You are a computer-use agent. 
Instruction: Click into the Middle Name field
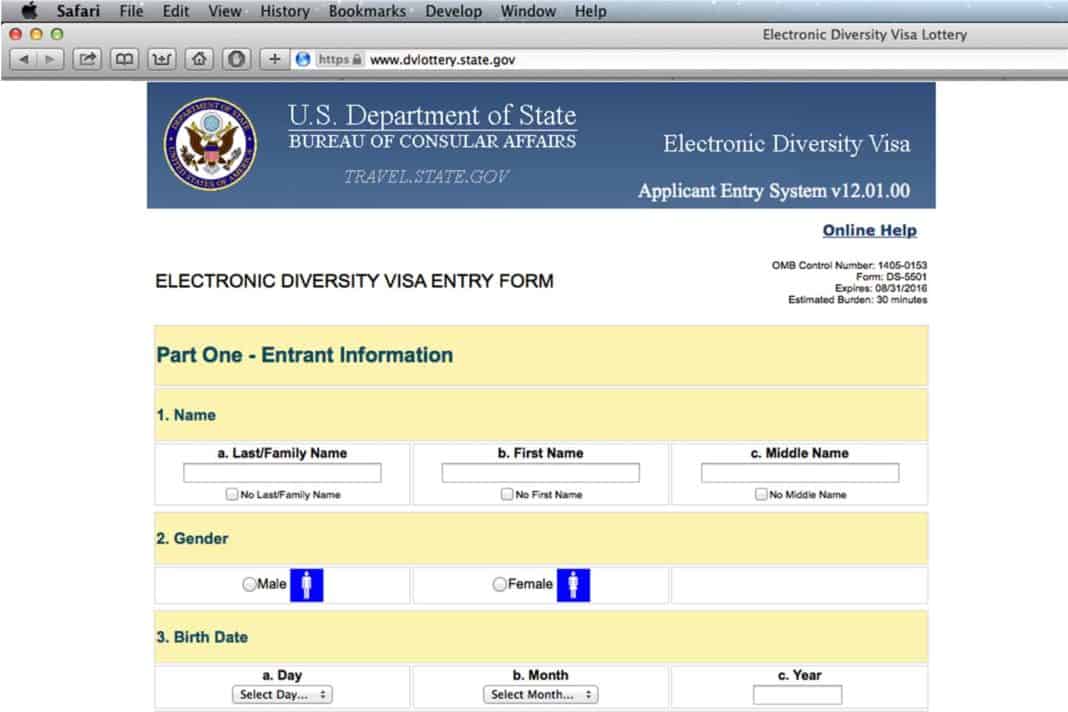pyautogui.click(x=800, y=473)
